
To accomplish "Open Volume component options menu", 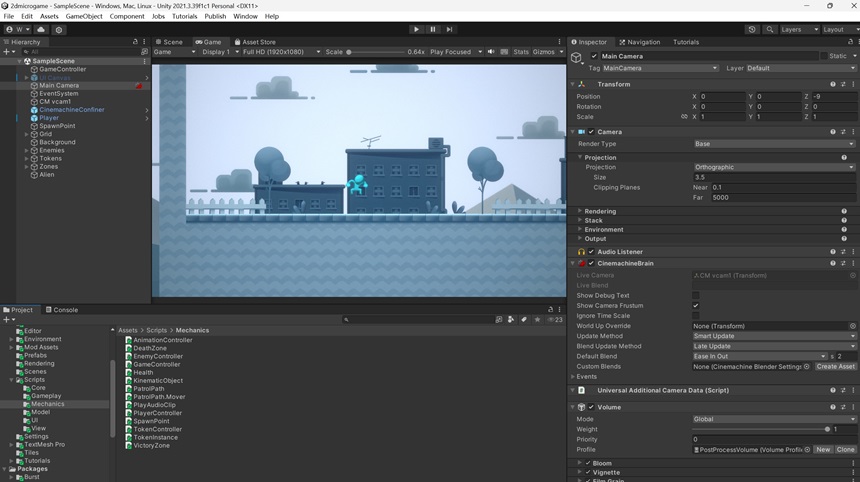I will [x=853, y=407].
